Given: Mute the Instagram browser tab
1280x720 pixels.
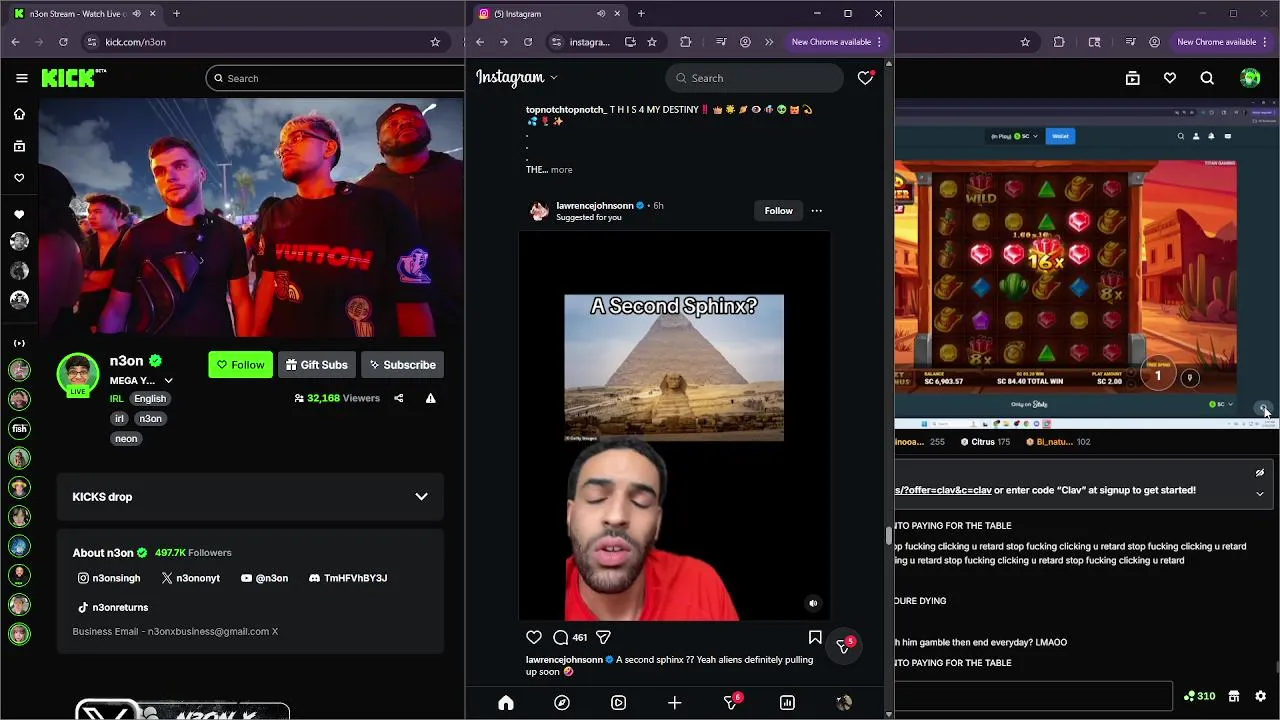Looking at the screenshot, I should pyautogui.click(x=600, y=14).
